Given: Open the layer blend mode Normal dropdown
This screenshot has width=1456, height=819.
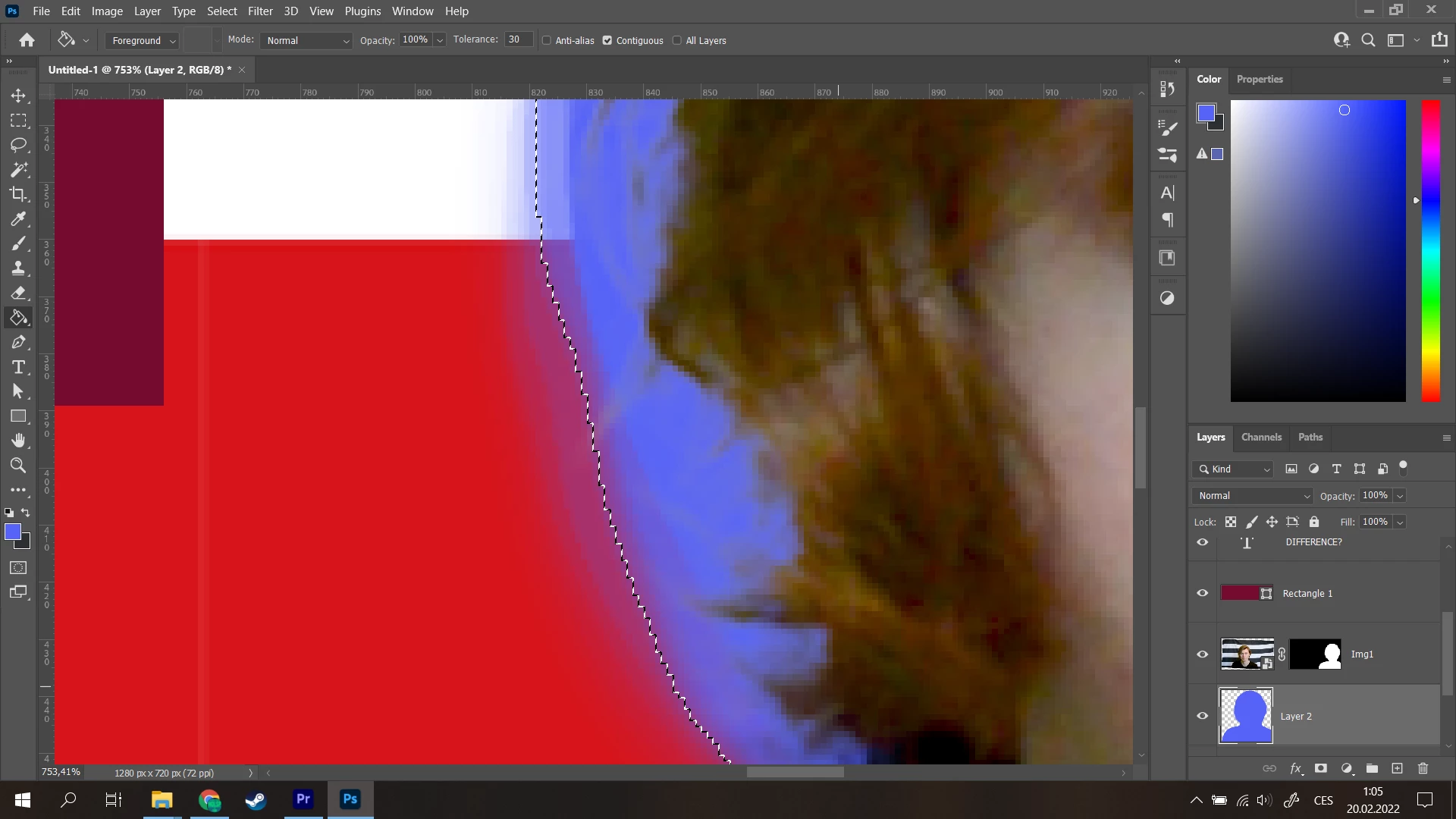Looking at the screenshot, I should coord(1252,495).
